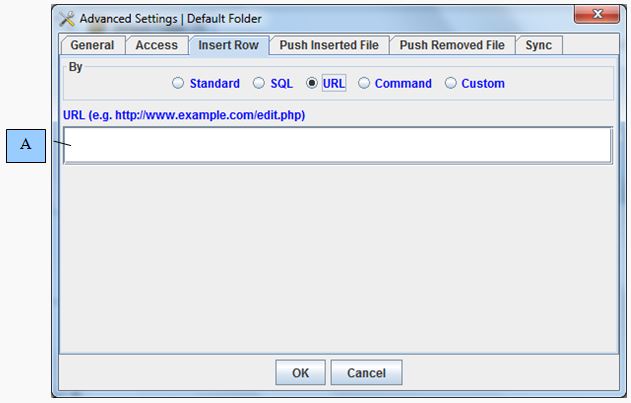Close the Advanced Settings dialog
The height and width of the screenshot is (403, 631).
pos(598,15)
